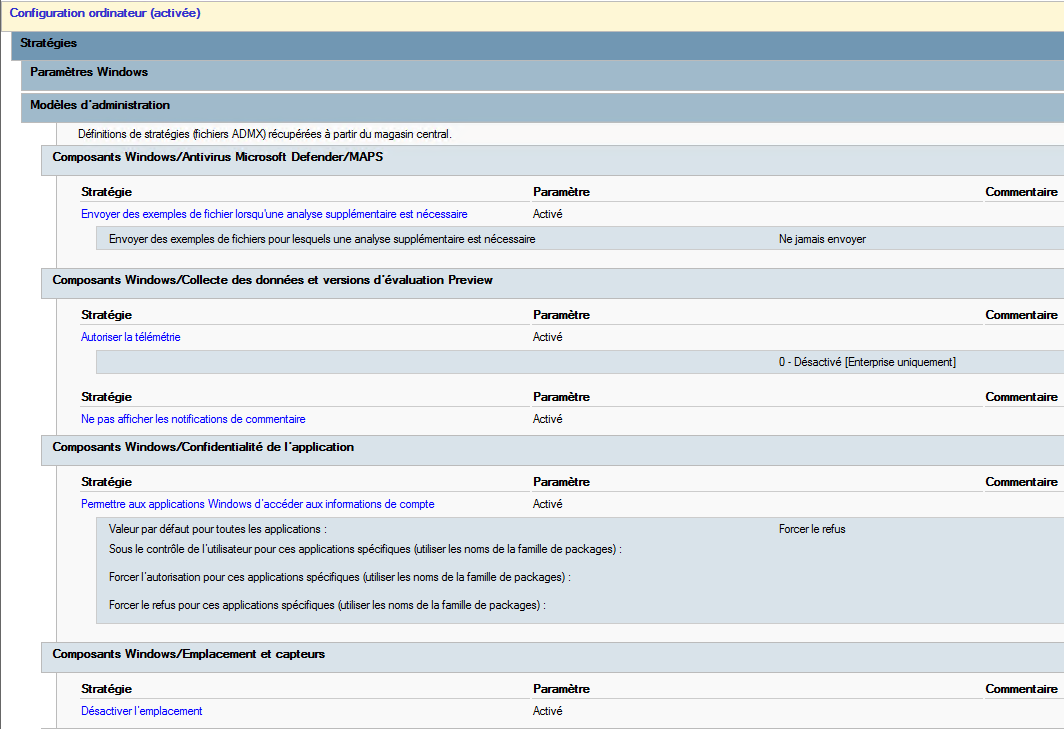1064x729 pixels.
Task: Click Valeur par défaut pour toutes les applications
Action: pyautogui.click(x=218, y=529)
